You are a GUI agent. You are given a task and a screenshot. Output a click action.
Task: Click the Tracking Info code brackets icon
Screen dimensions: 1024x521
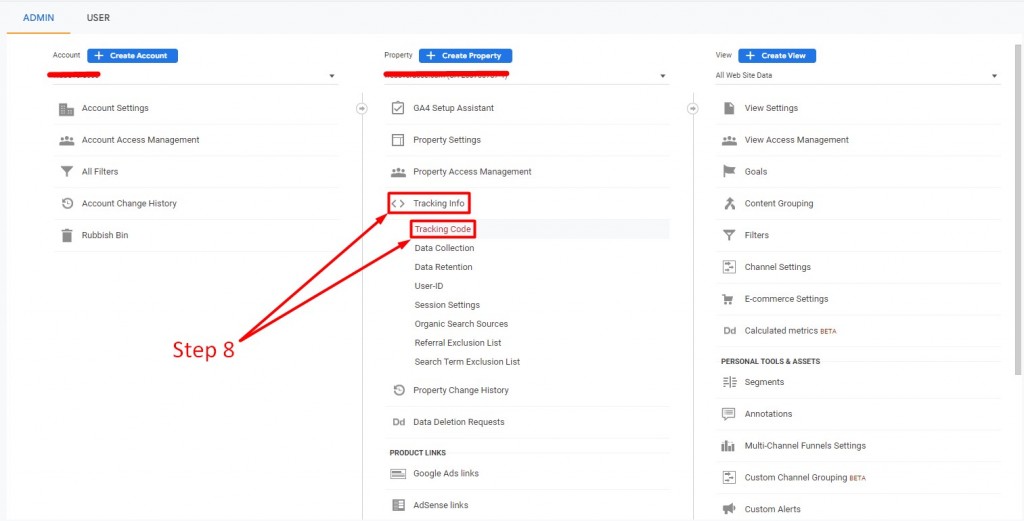coord(398,204)
